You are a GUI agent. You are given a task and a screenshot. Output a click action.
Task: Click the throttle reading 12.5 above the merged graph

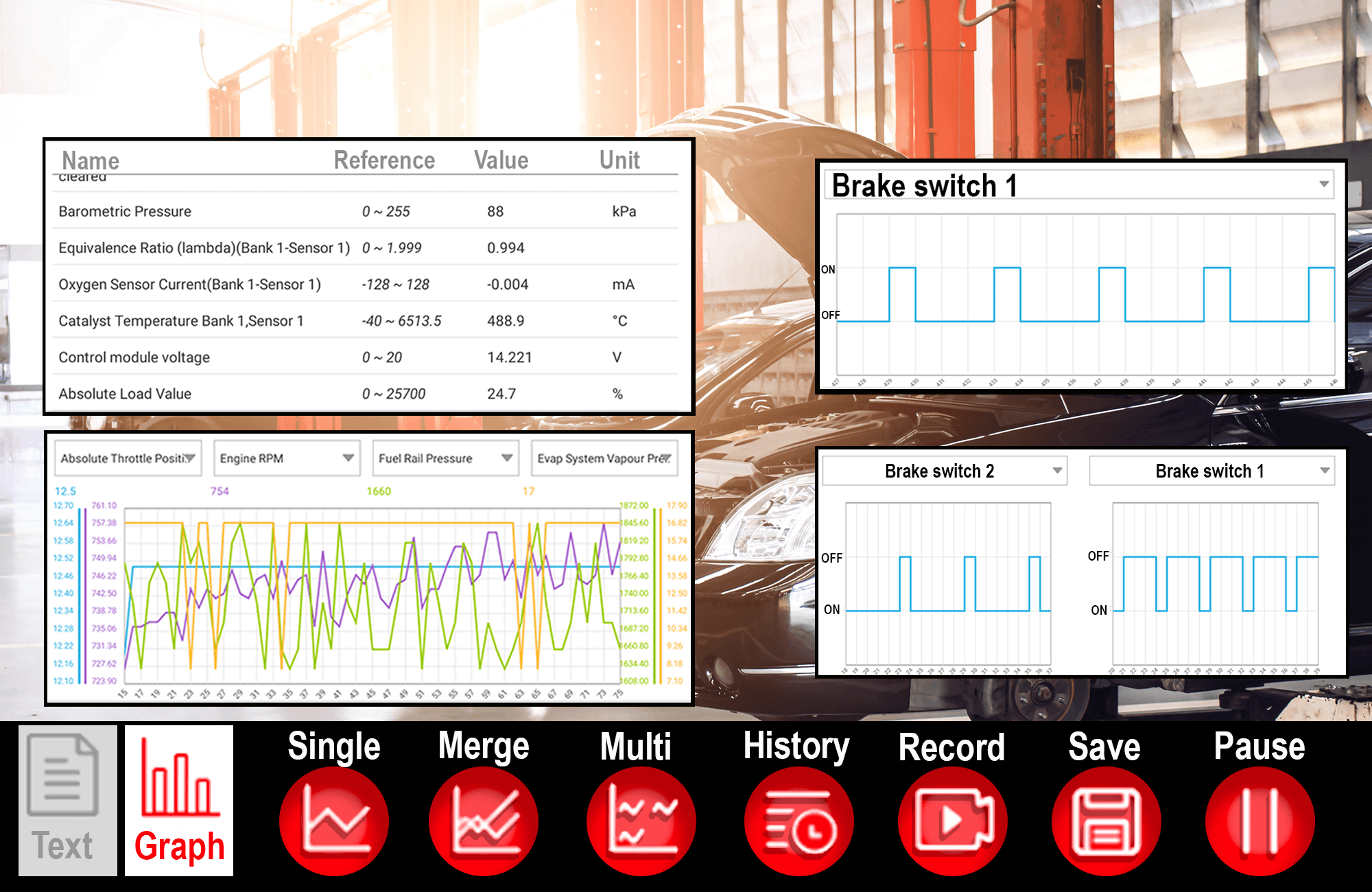point(65,491)
